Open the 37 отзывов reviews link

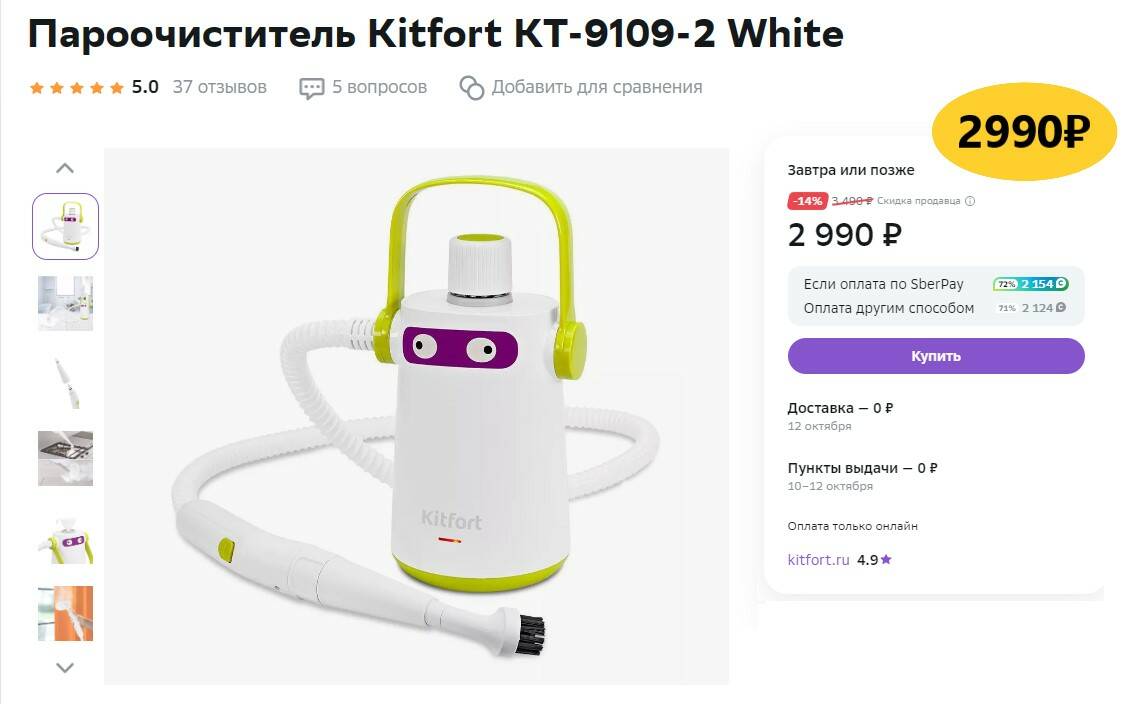[220, 87]
